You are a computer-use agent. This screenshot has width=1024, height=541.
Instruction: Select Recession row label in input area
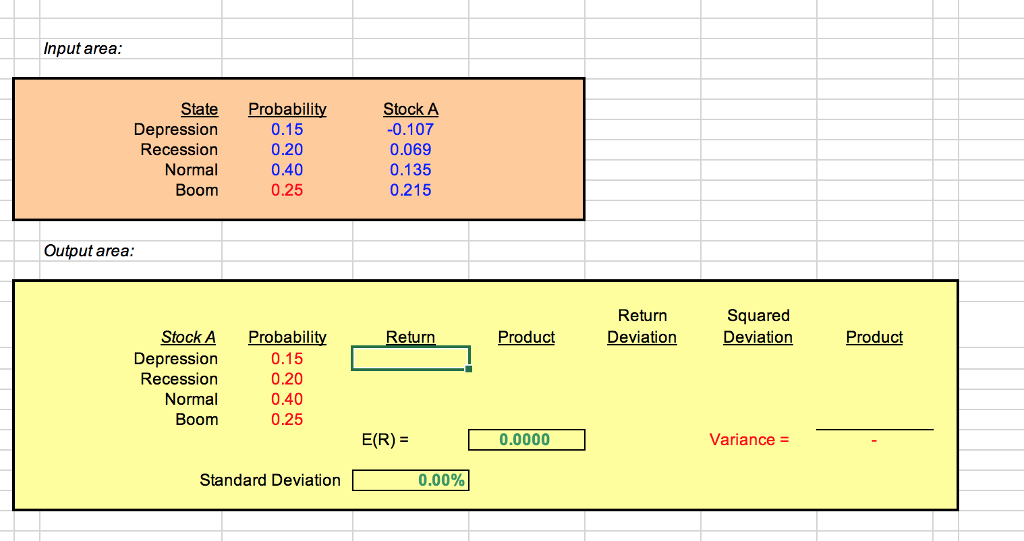(179, 150)
